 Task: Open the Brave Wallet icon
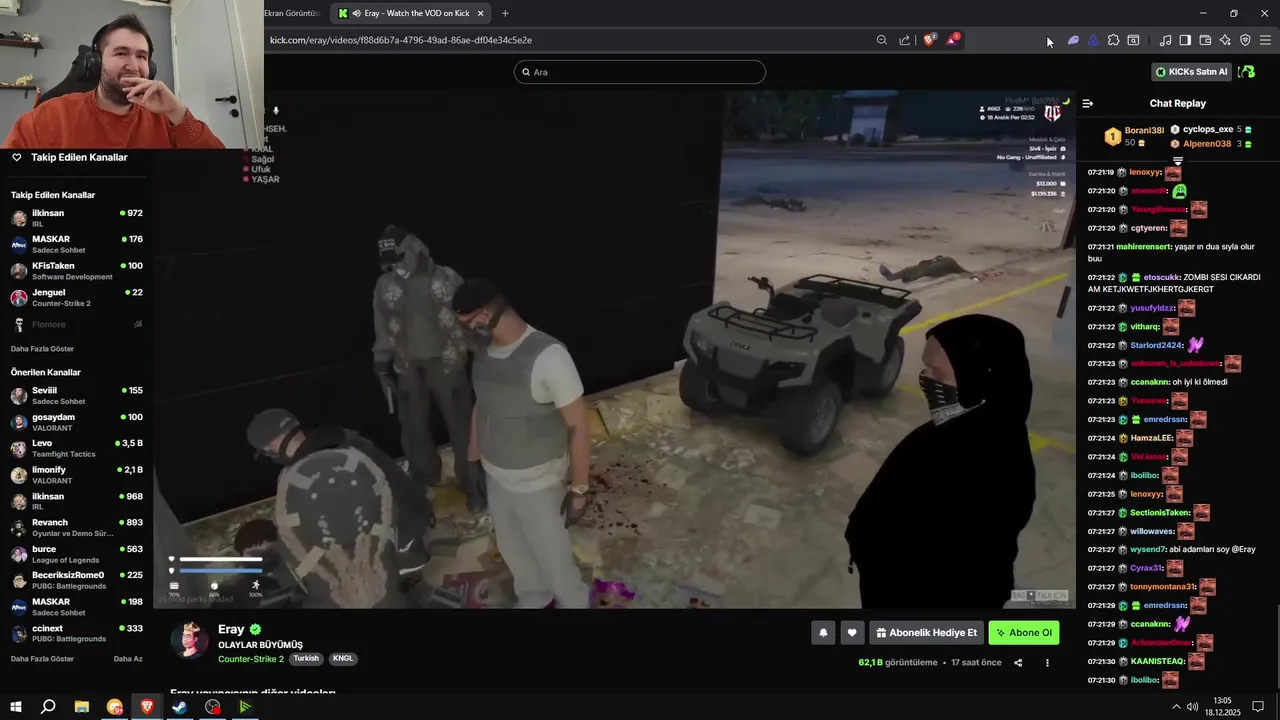click(x=1205, y=40)
